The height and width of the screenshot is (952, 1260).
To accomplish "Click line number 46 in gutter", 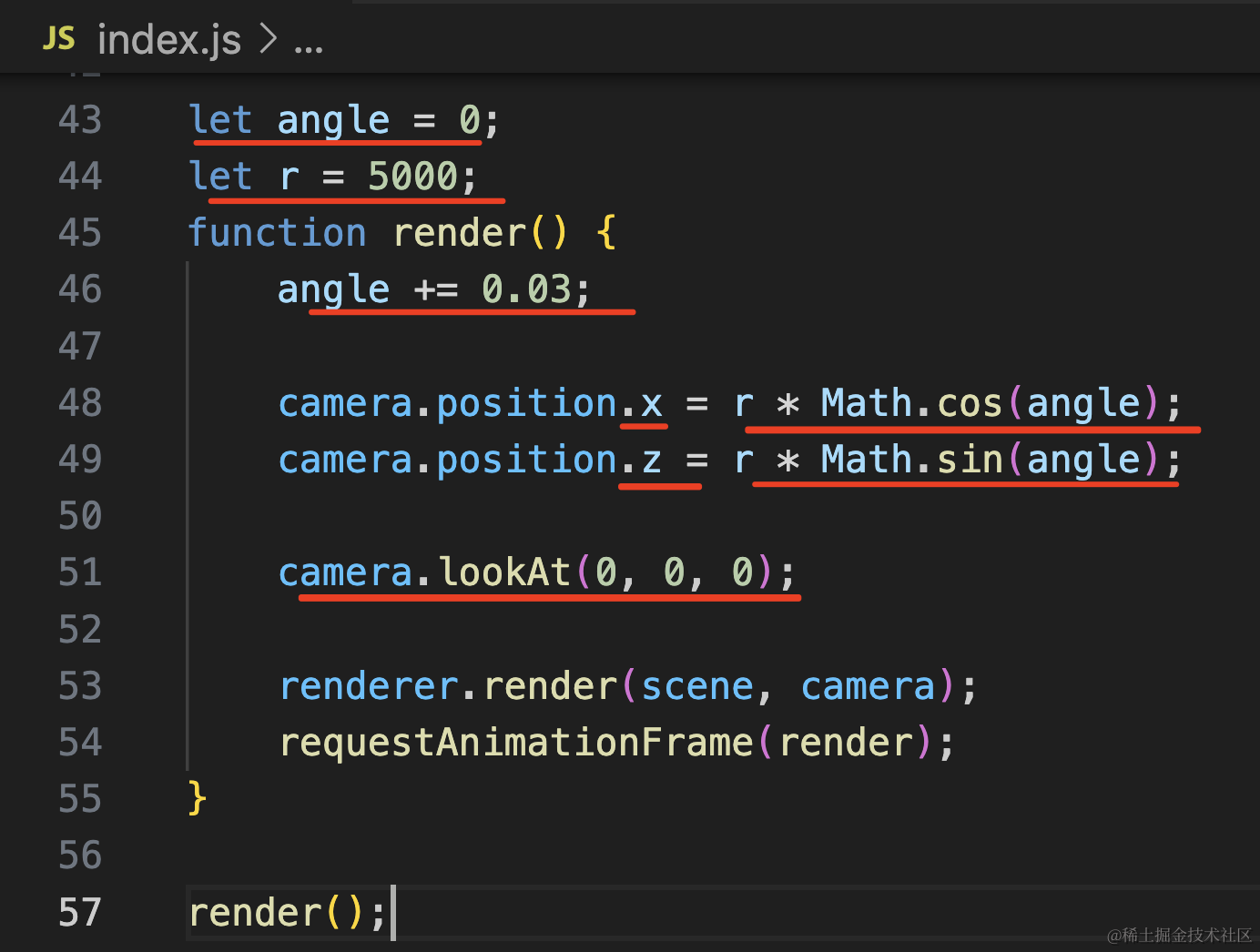I will tap(80, 289).
